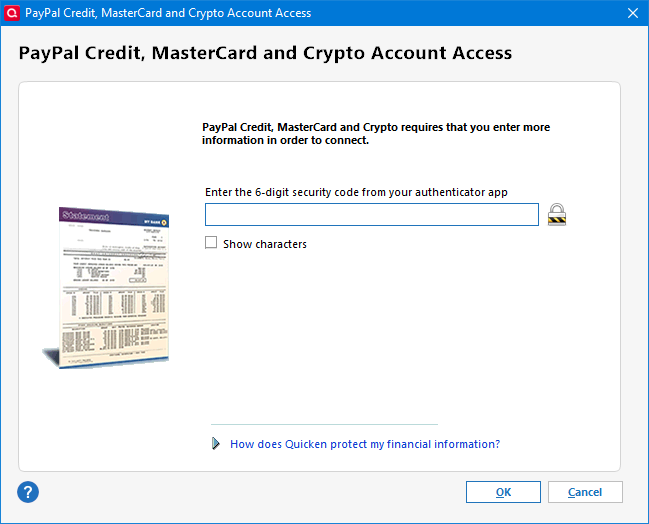Dismiss dialog with the Cancel button

(x=585, y=492)
